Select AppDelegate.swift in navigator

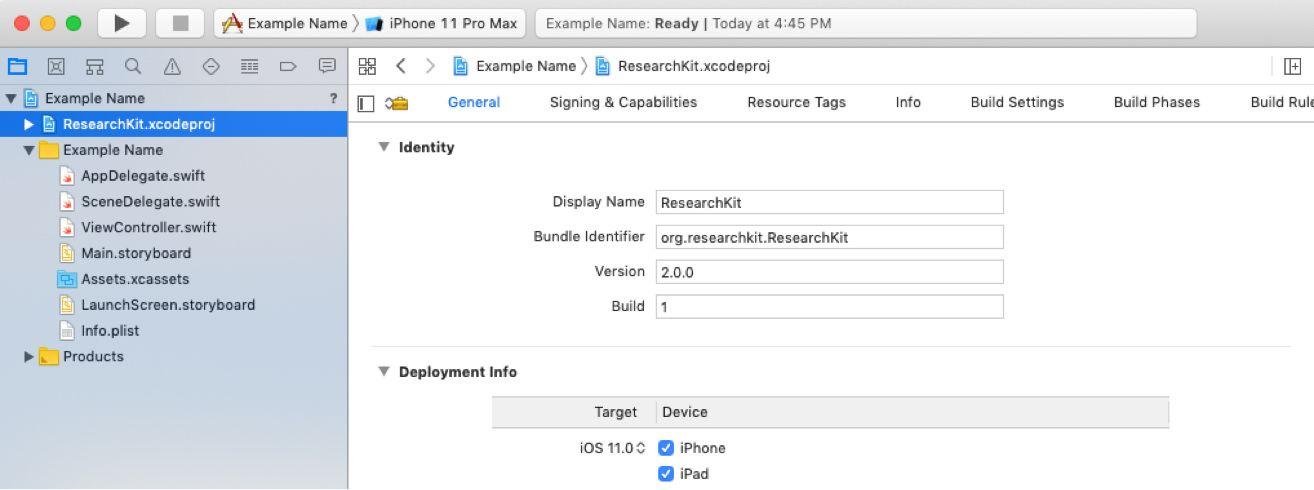tap(174, 176)
